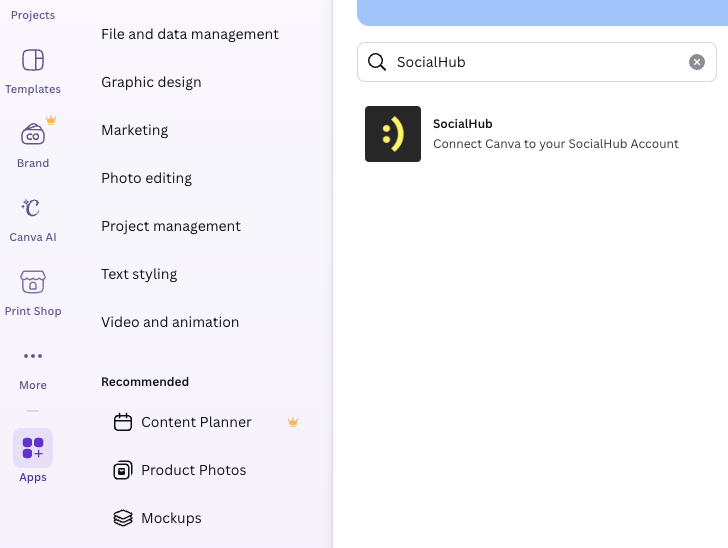Open the recommended Product Photos app
This screenshot has width=728, height=548.
pos(193,470)
